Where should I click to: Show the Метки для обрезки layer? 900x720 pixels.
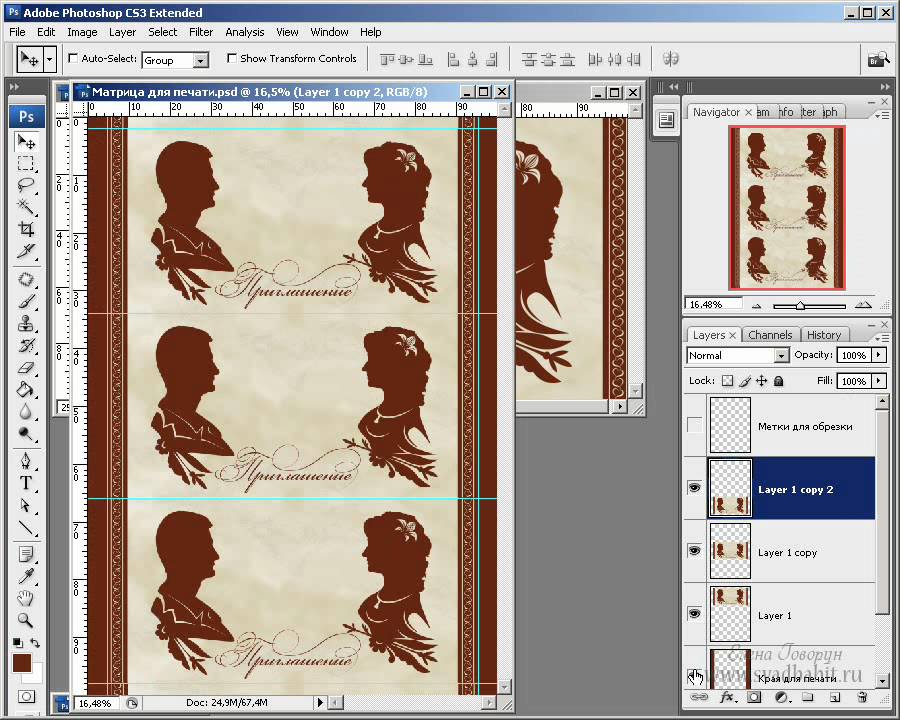695,425
